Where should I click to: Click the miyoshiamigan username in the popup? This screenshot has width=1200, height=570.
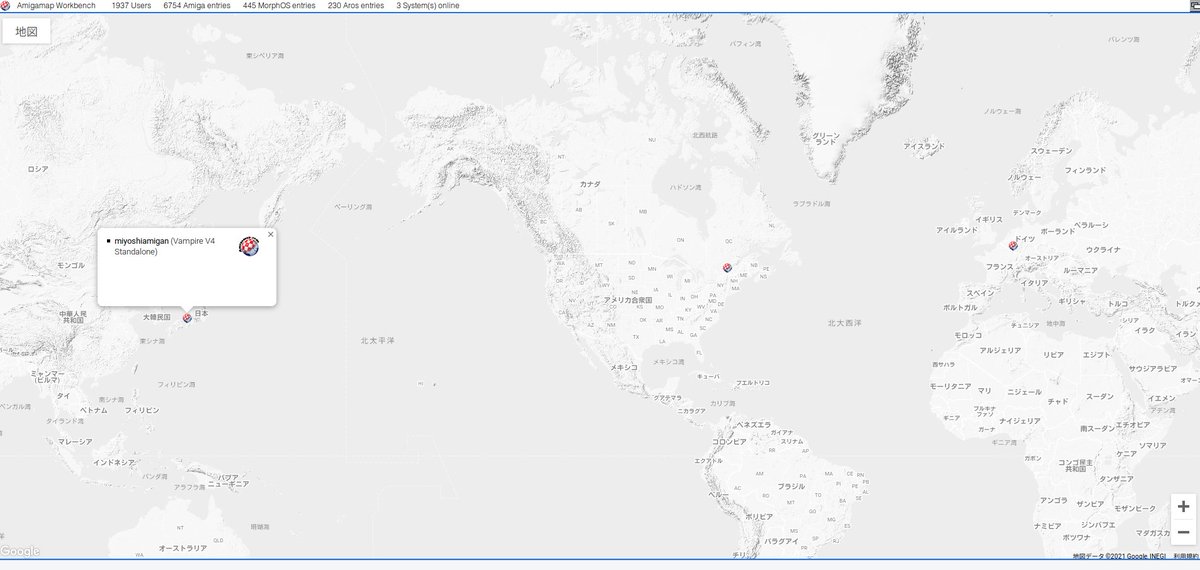[x=141, y=241]
